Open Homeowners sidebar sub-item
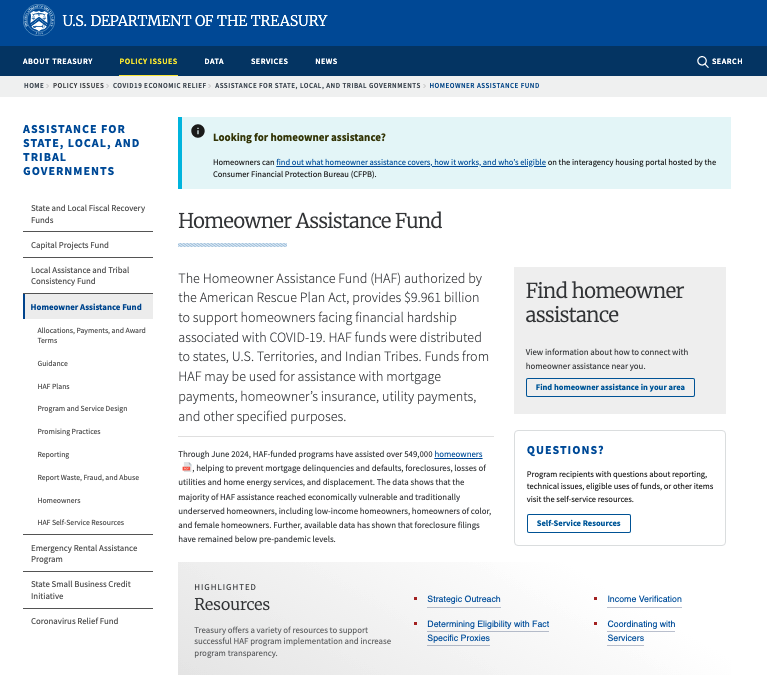The width and height of the screenshot is (767, 686). point(59,501)
